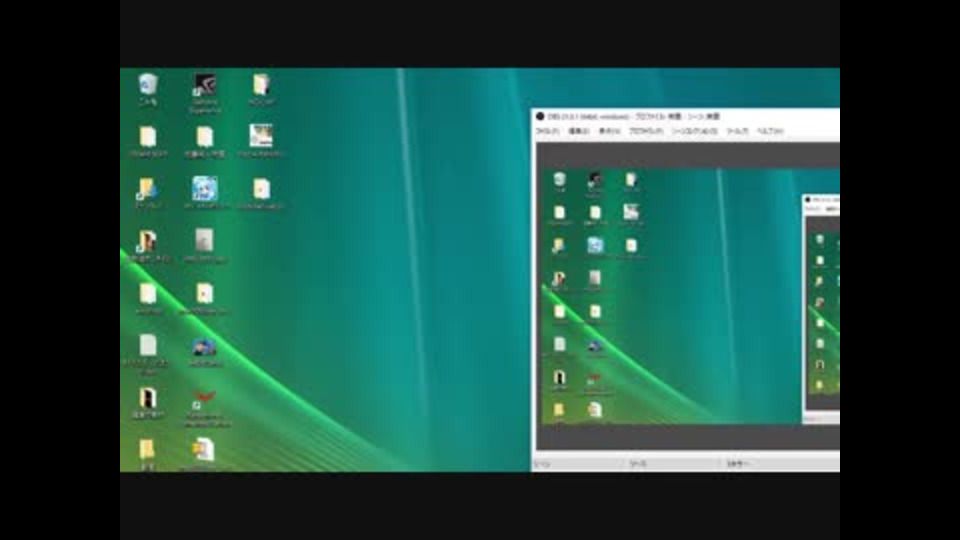Viewport: 960px width, 540px height.
Task: Select the picture thumbnail file on desktop
Action: pyautogui.click(x=261, y=141)
